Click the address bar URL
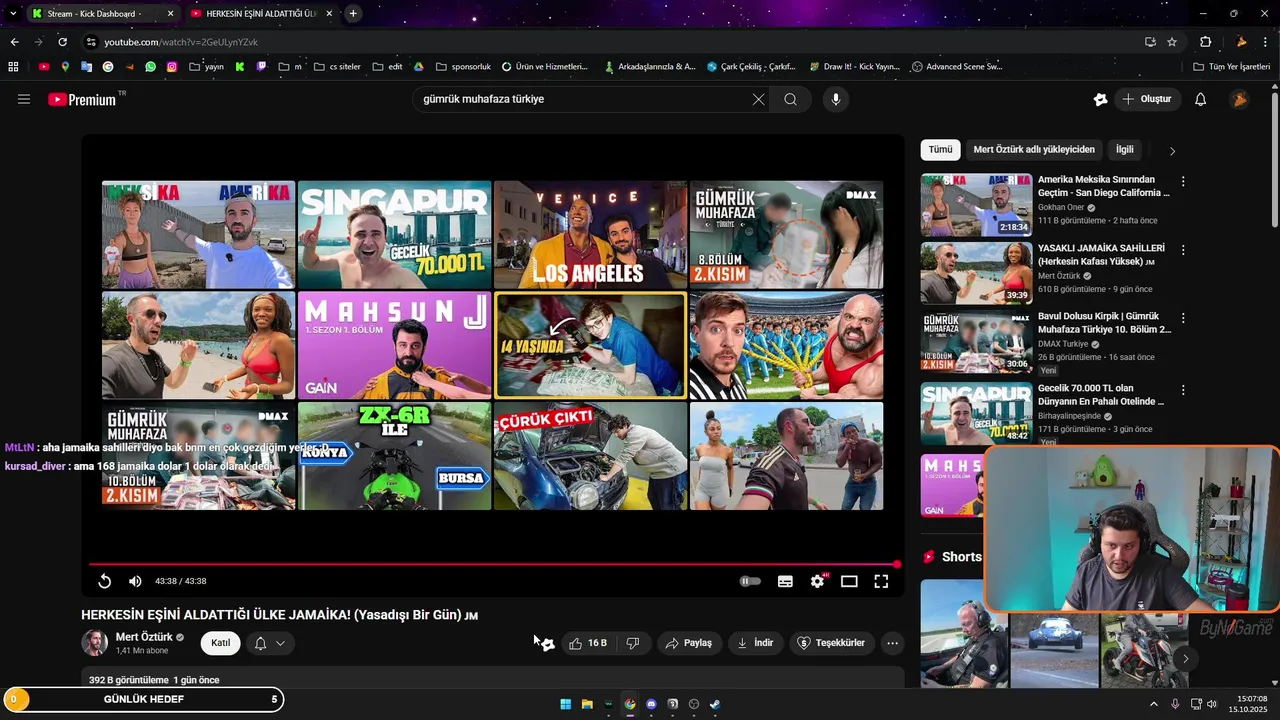This screenshot has height=720, width=1280. tap(181, 42)
